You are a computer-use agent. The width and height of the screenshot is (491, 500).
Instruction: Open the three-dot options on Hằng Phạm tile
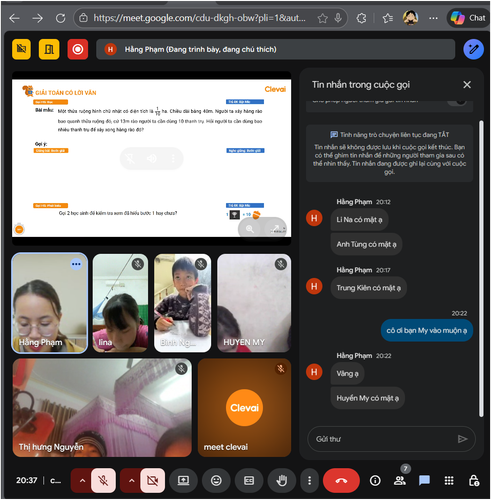pyautogui.click(x=76, y=264)
